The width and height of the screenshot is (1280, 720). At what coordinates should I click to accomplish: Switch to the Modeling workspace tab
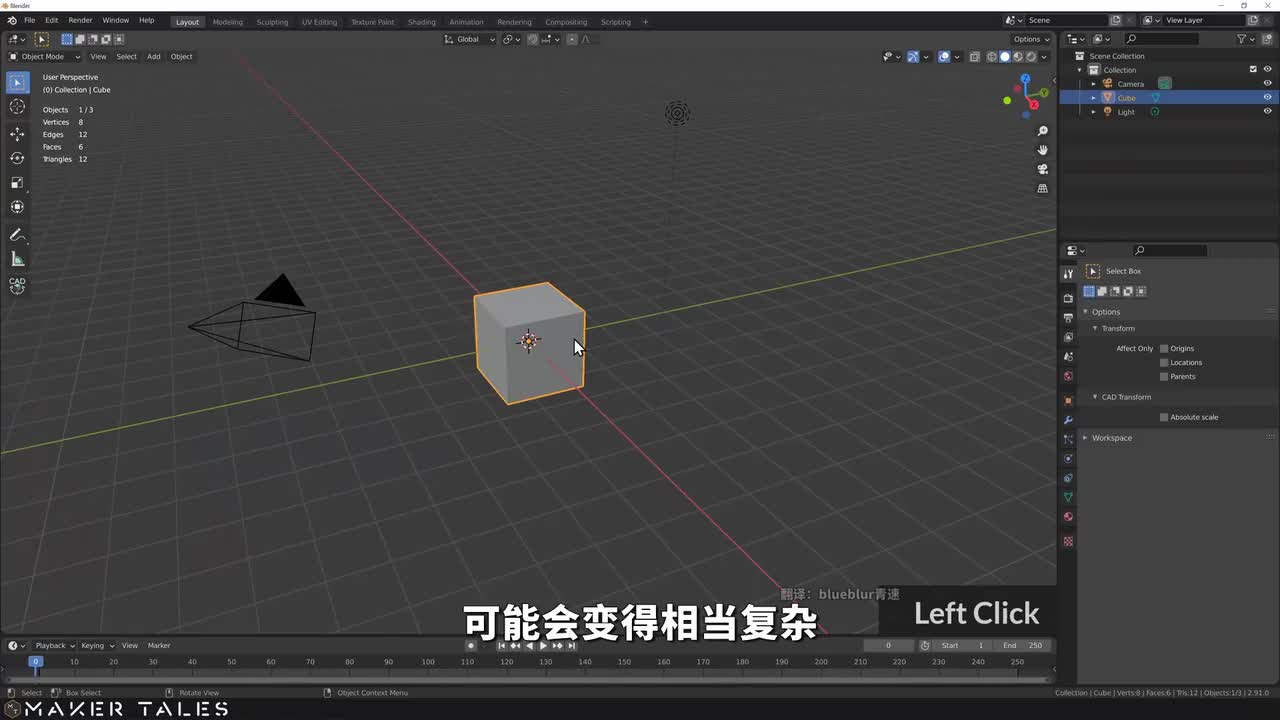pyautogui.click(x=227, y=22)
